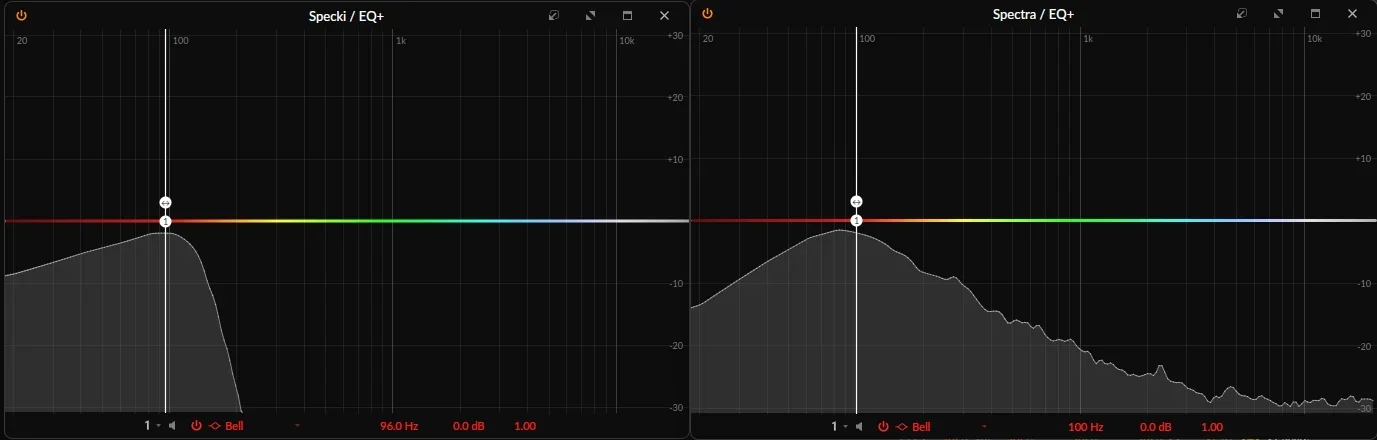The height and width of the screenshot is (440, 1377).
Task: Toggle the power button in Specki window title
Action: [x=21, y=15]
